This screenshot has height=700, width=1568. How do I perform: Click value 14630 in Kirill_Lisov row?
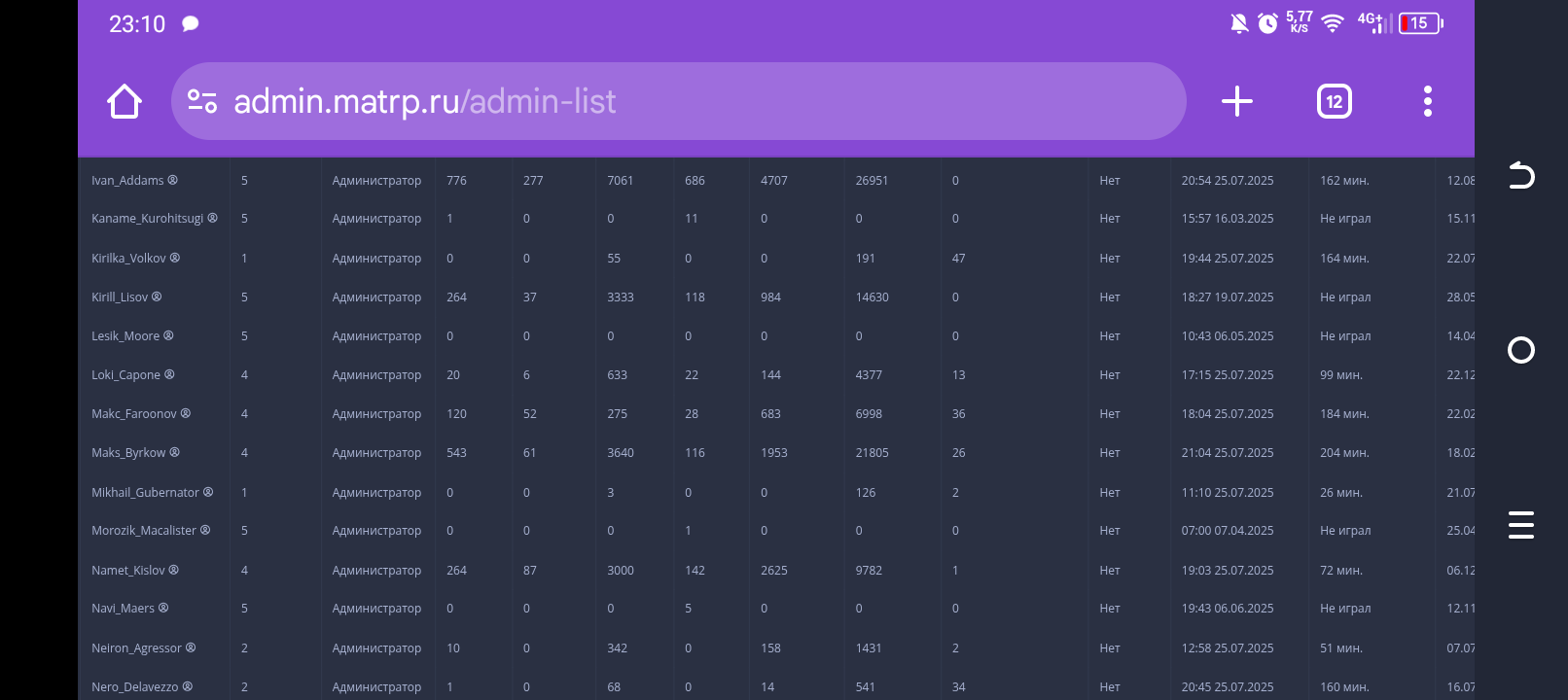pyautogui.click(x=873, y=297)
